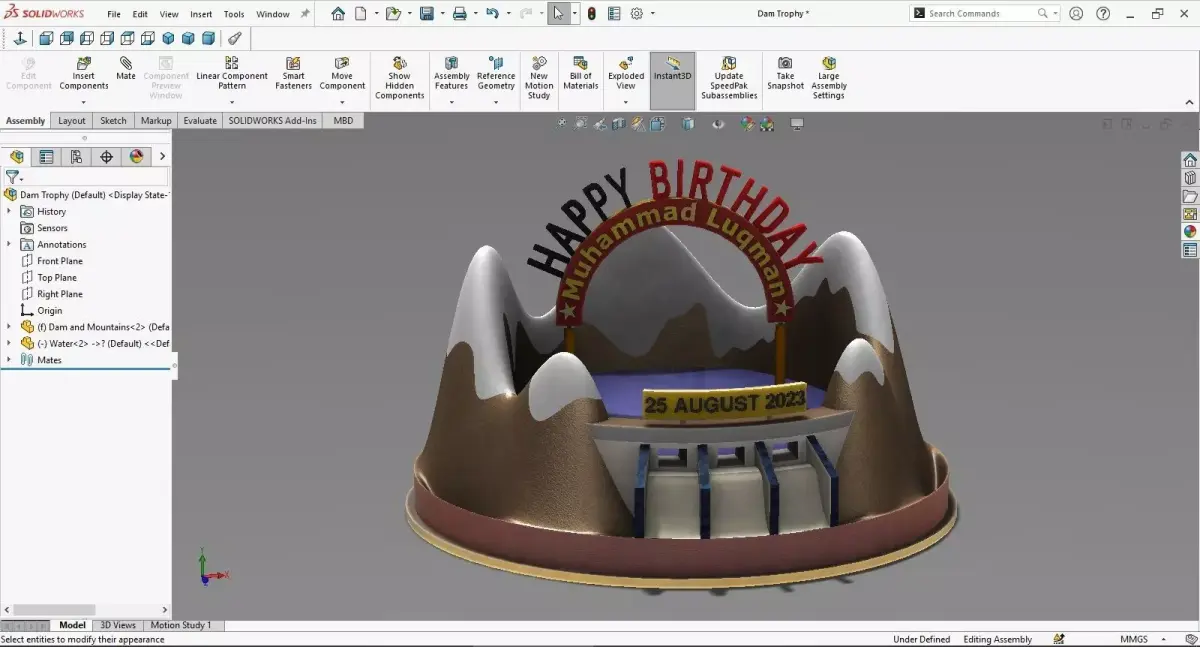Open the Tools menu
The image size is (1200, 647).
tap(234, 14)
